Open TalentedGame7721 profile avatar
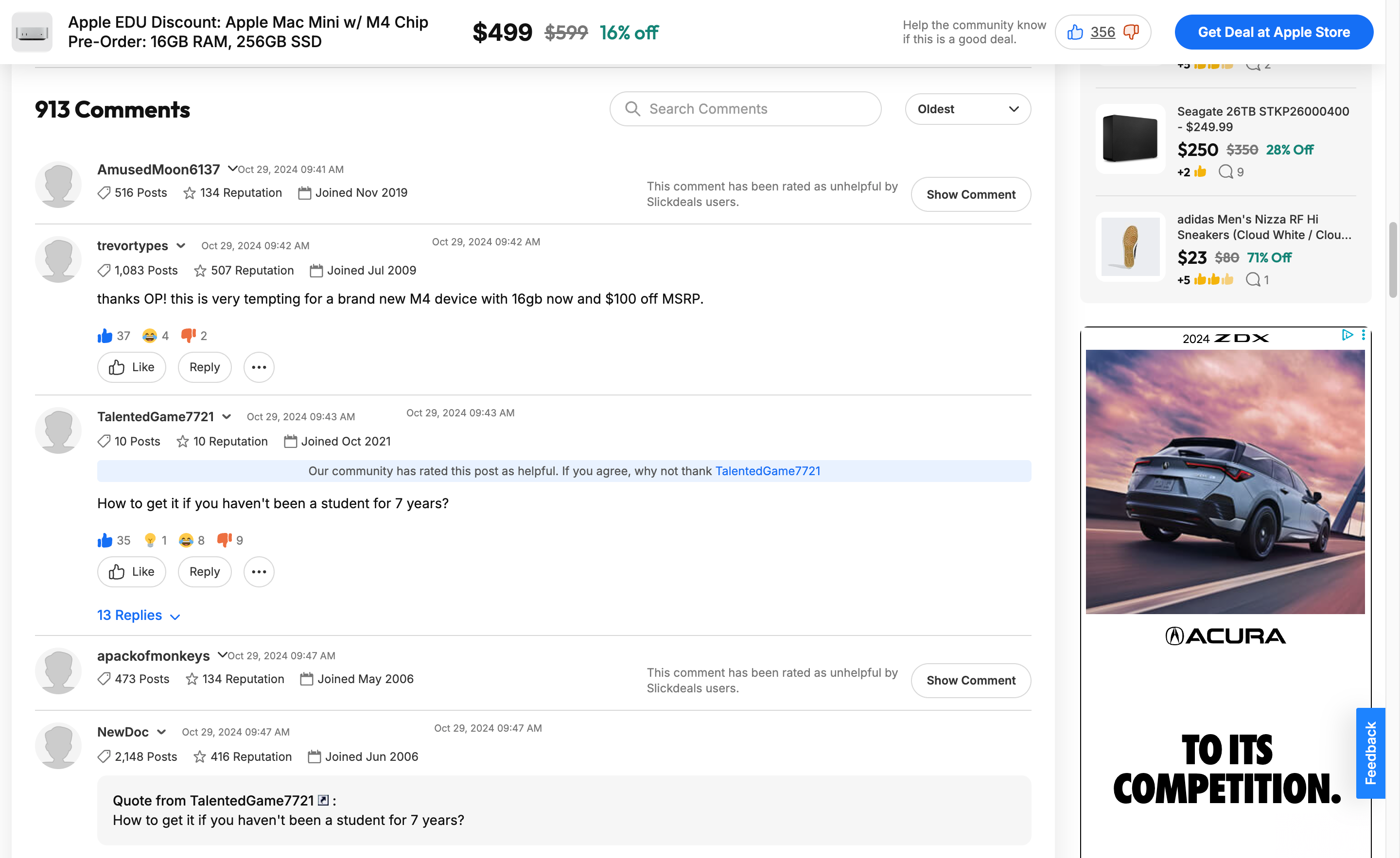Image resolution: width=1400 pixels, height=858 pixels. 58,430
